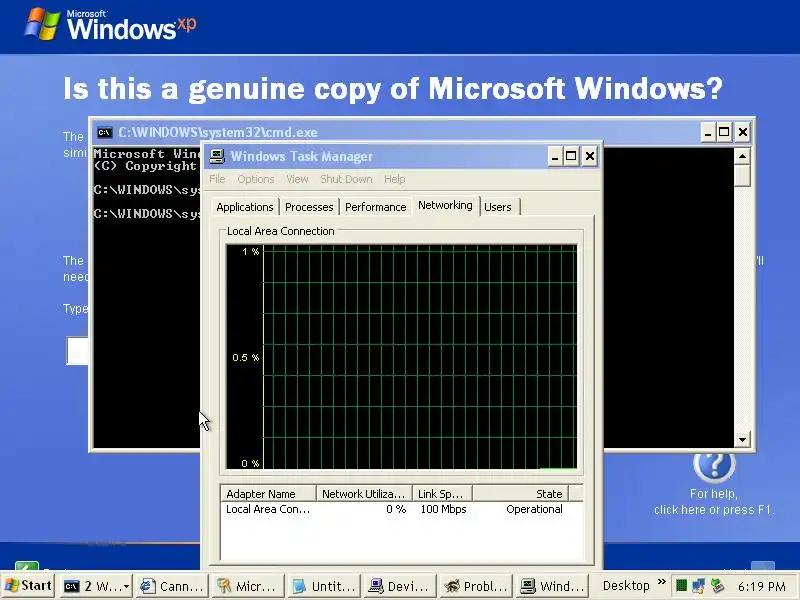Image resolution: width=800 pixels, height=600 pixels.
Task: Maximize the cmd.exe window
Action: coord(724,133)
